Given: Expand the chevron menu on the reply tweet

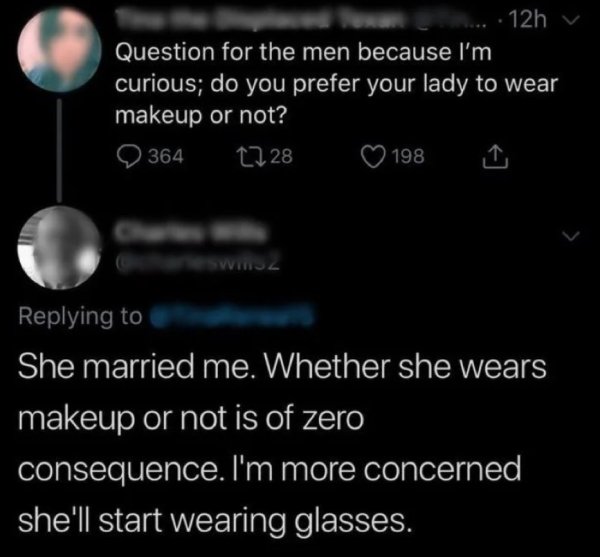Looking at the screenshot, I should pyautogui.click(x=570, y=235).
